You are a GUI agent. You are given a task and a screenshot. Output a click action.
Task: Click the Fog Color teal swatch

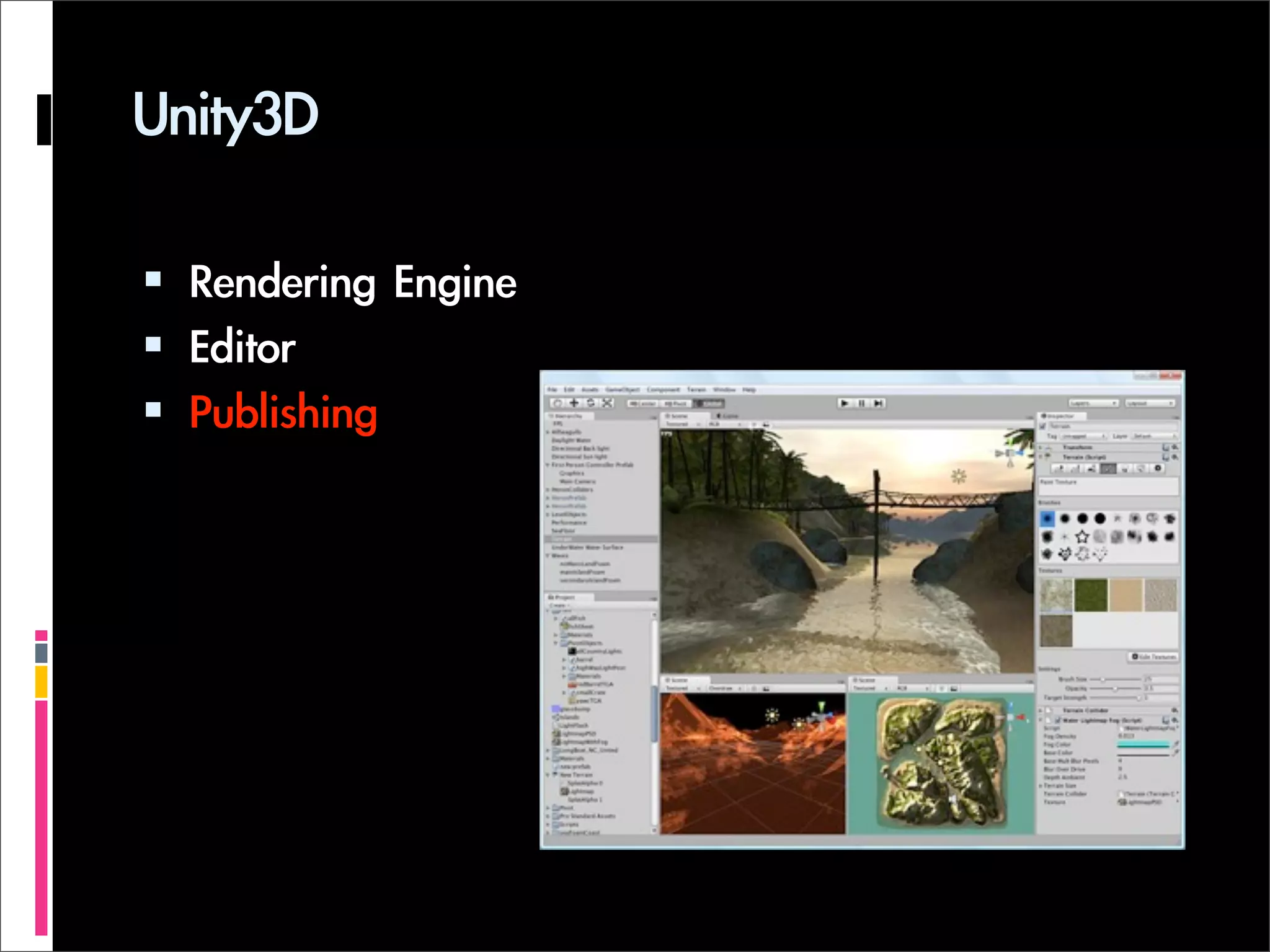[x=1143, y=744]
